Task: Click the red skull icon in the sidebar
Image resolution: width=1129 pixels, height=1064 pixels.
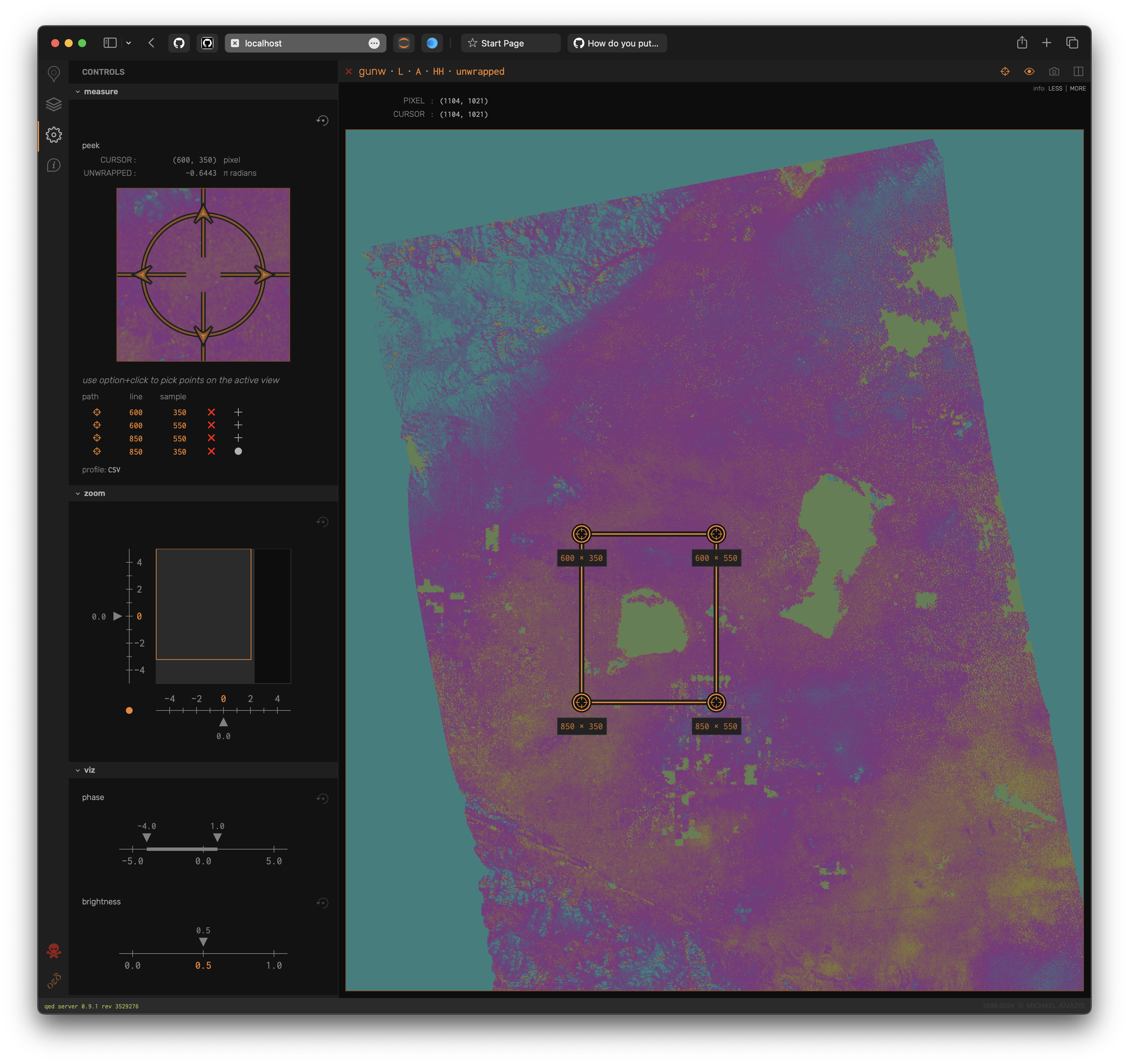Action: [54, 951]
